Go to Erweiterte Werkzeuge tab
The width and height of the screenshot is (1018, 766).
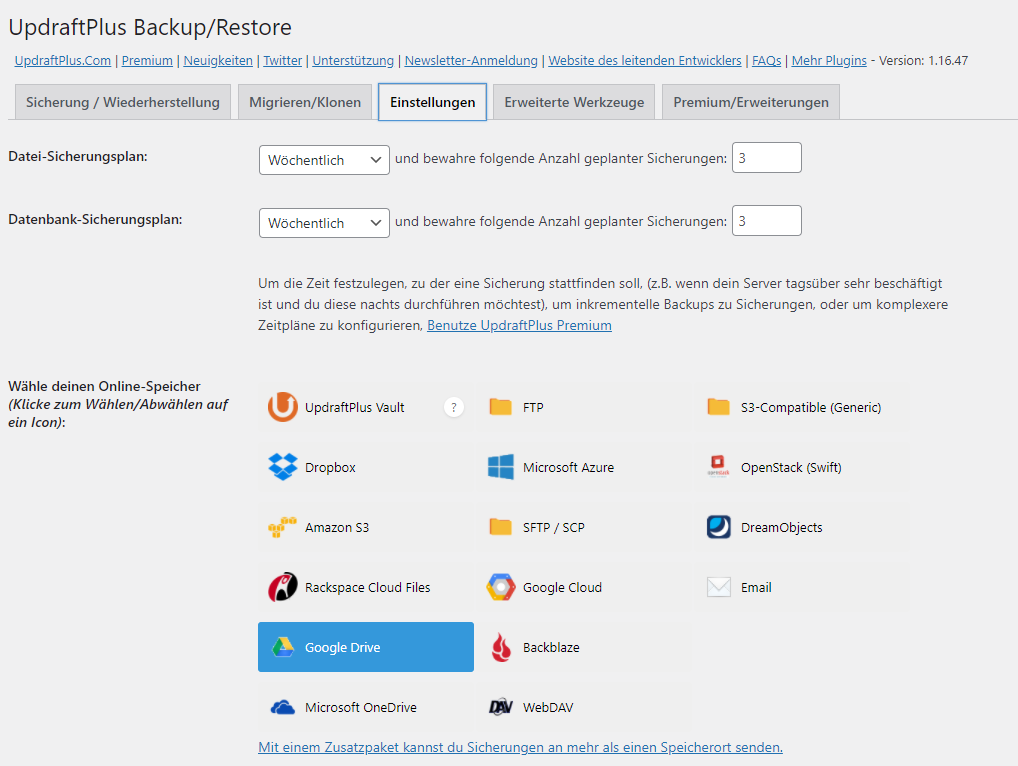(x=574, y=102)
